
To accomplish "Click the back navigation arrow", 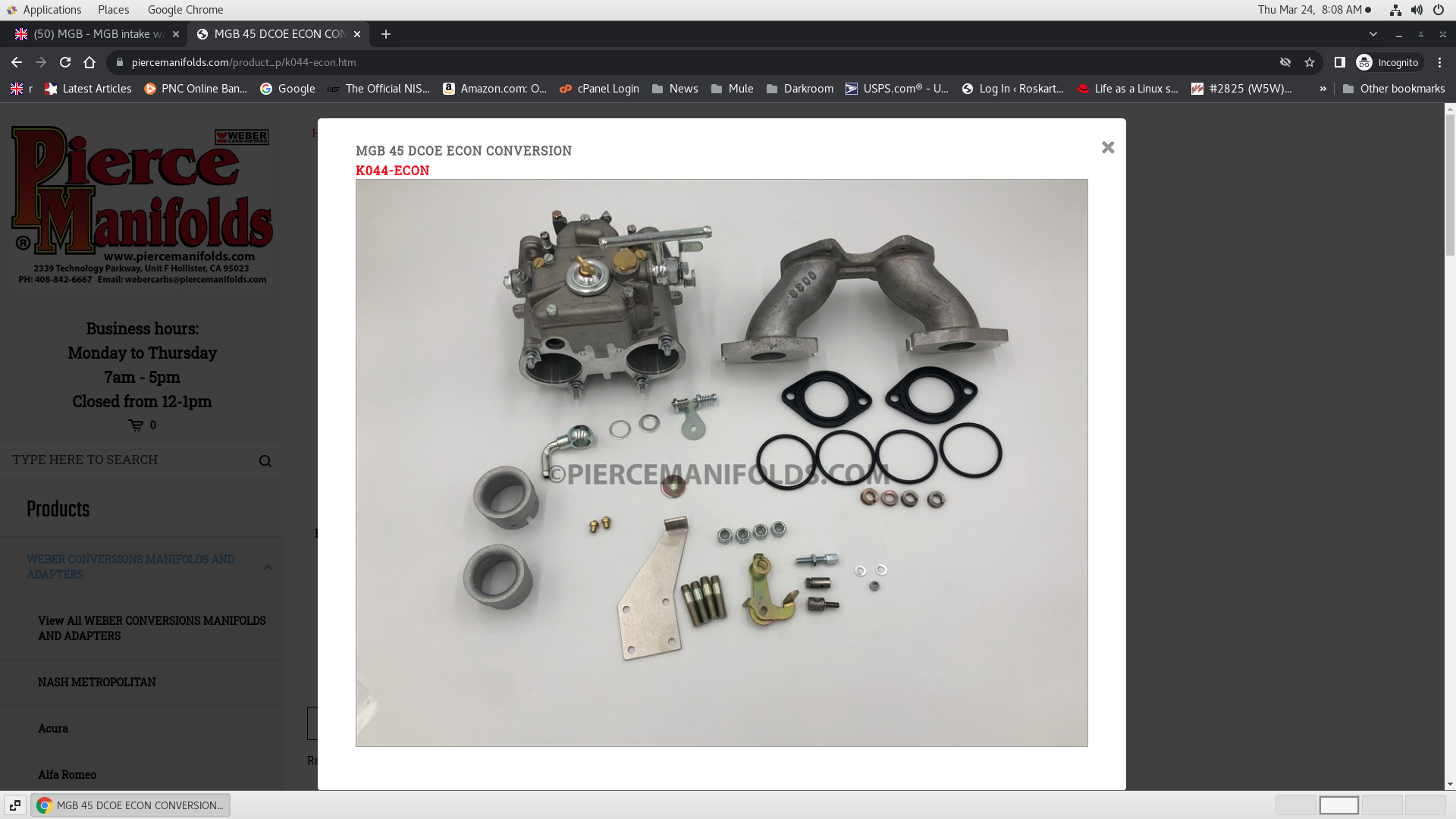I will [17, 62].
